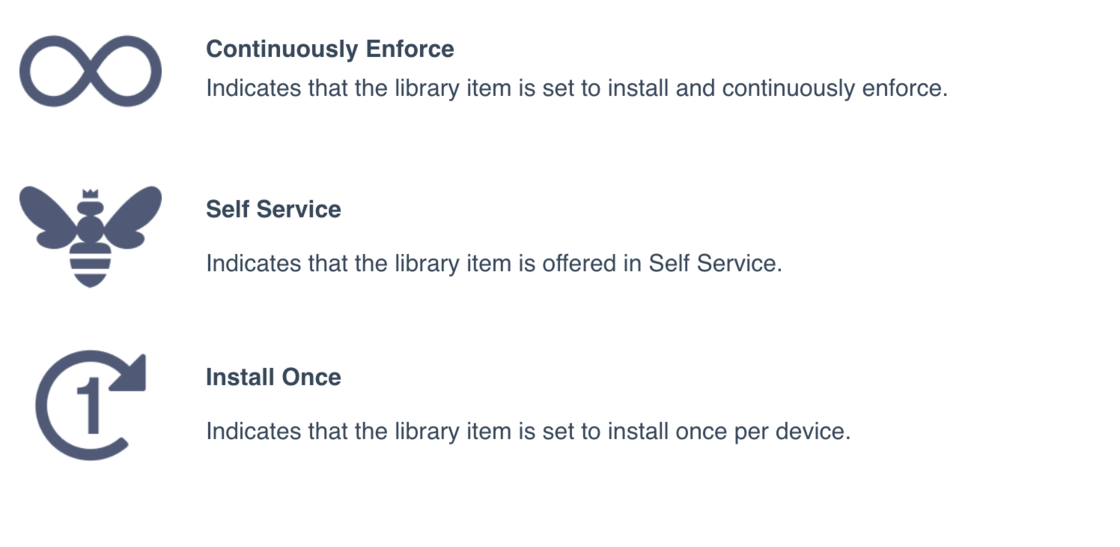Click the sentence describing install and continuously enforce
Image resolution: width=1120 pixels, height=547 pixels.
(576, 88)
